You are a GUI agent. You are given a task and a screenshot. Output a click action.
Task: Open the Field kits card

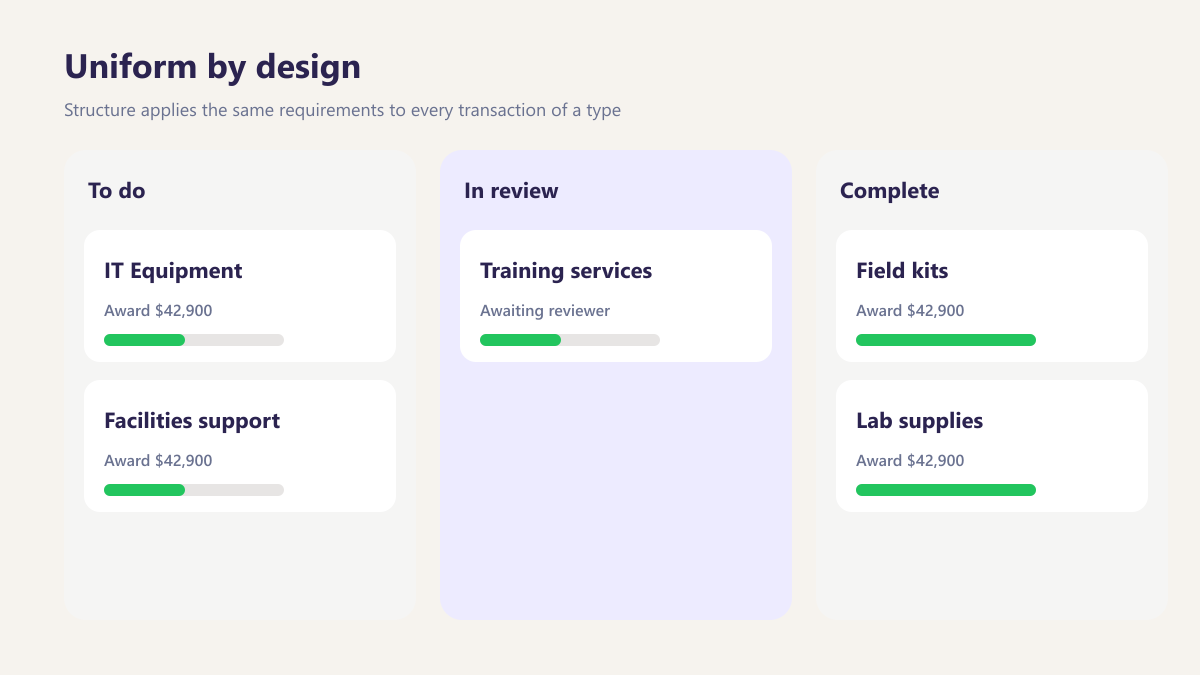(992, 296)
